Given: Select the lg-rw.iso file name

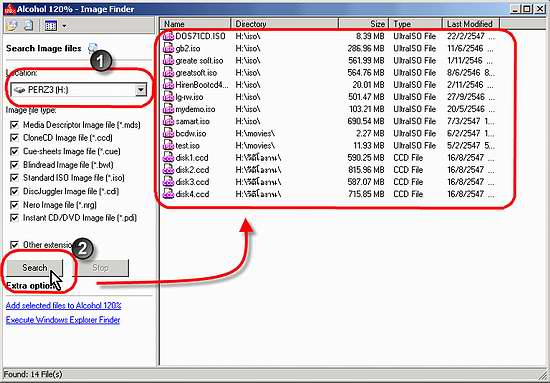Looking at the screenshot, I should [189, 97].
